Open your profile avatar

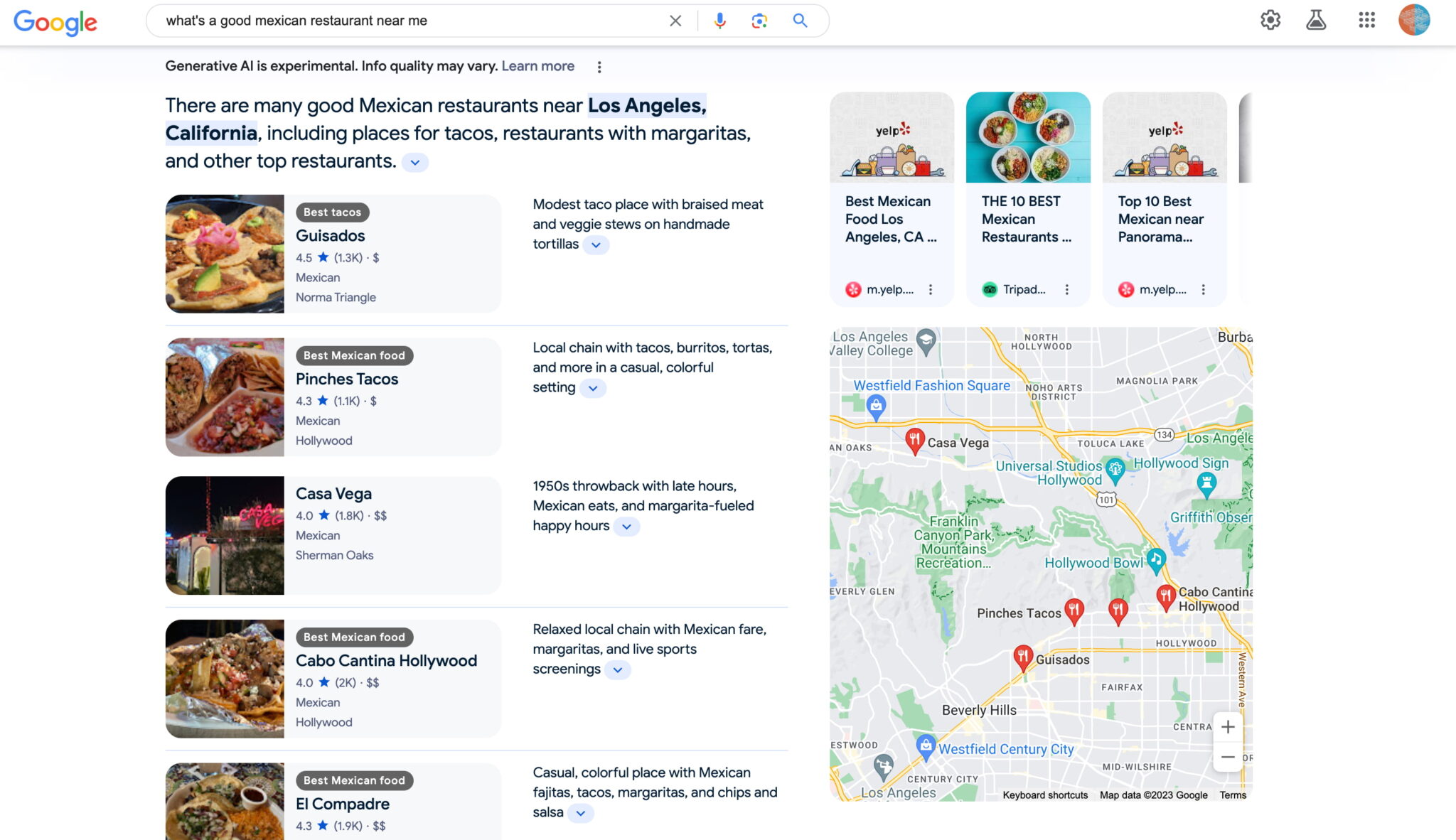[1415, 20]
